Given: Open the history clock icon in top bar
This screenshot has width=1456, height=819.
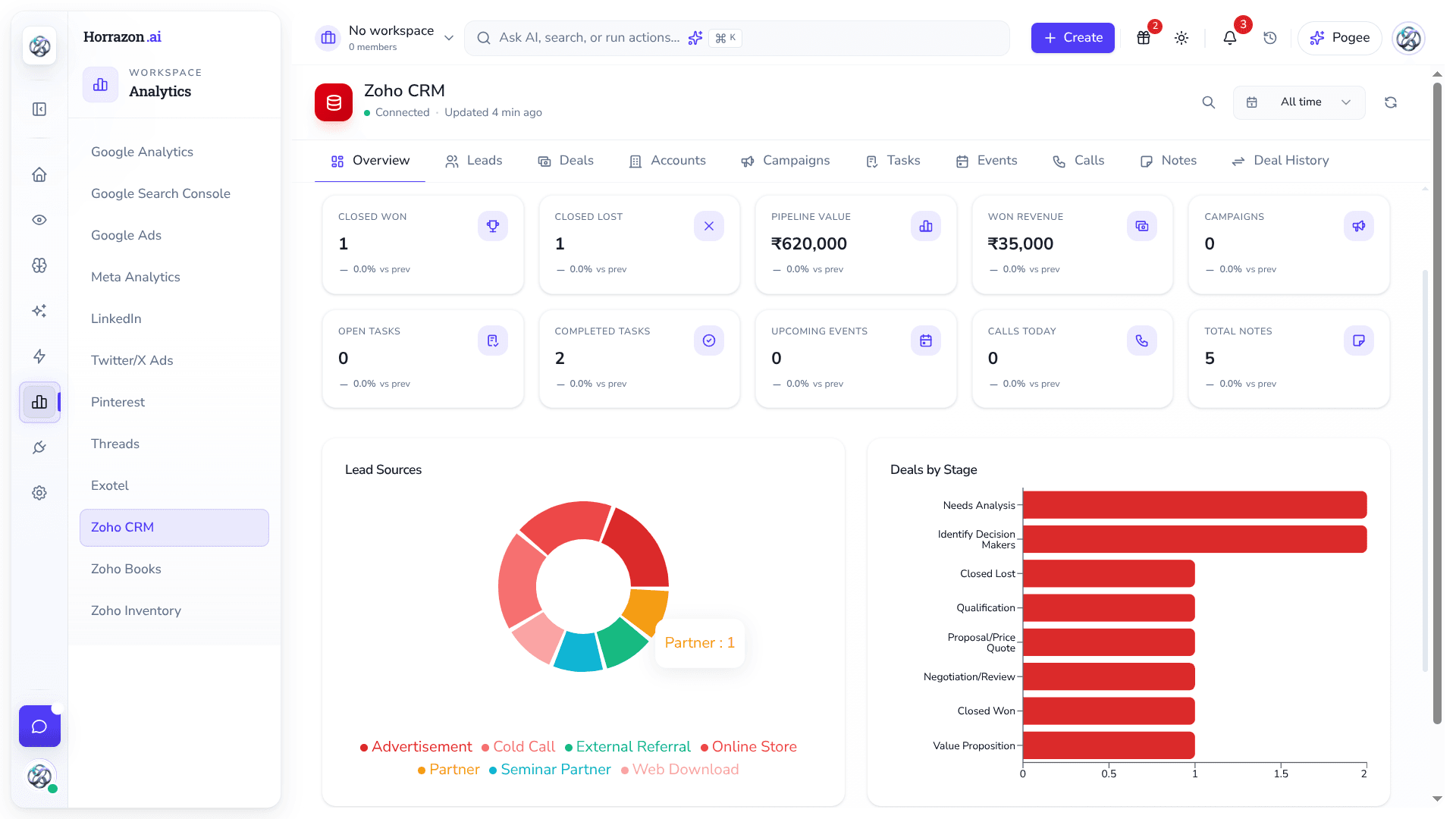Looking at the screenshot, I should click(1270, 38).
